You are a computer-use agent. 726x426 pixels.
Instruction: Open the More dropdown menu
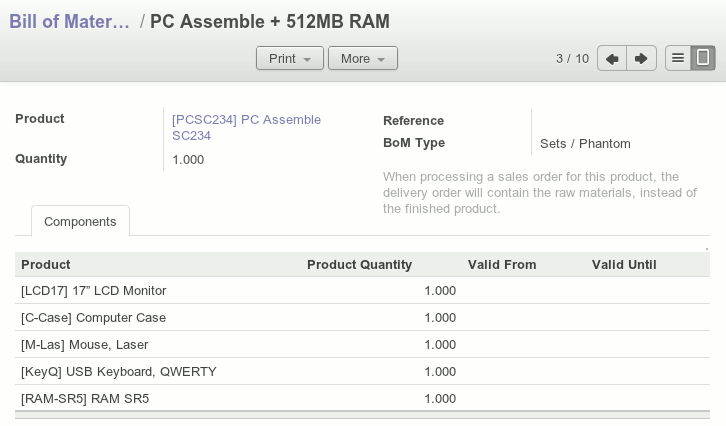point(362,59)
